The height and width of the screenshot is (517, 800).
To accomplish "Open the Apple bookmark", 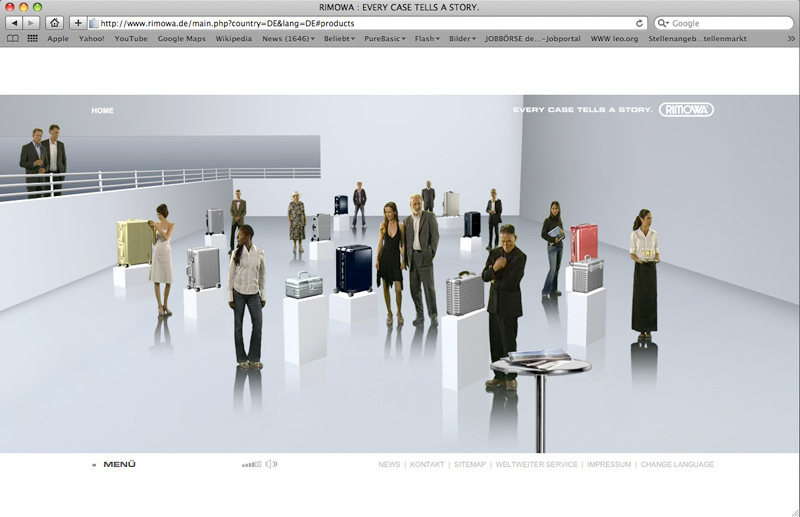I will coord(58,38).
